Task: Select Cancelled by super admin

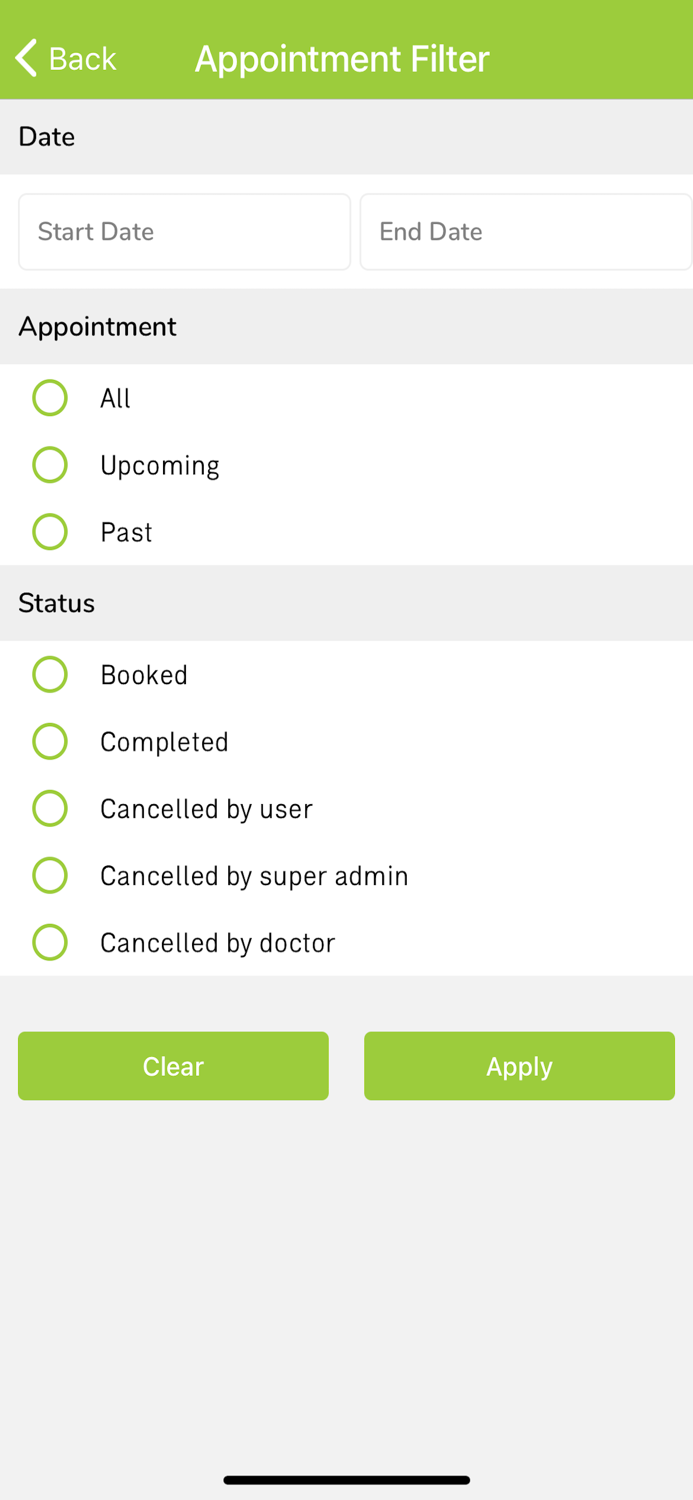Action: 49,875
